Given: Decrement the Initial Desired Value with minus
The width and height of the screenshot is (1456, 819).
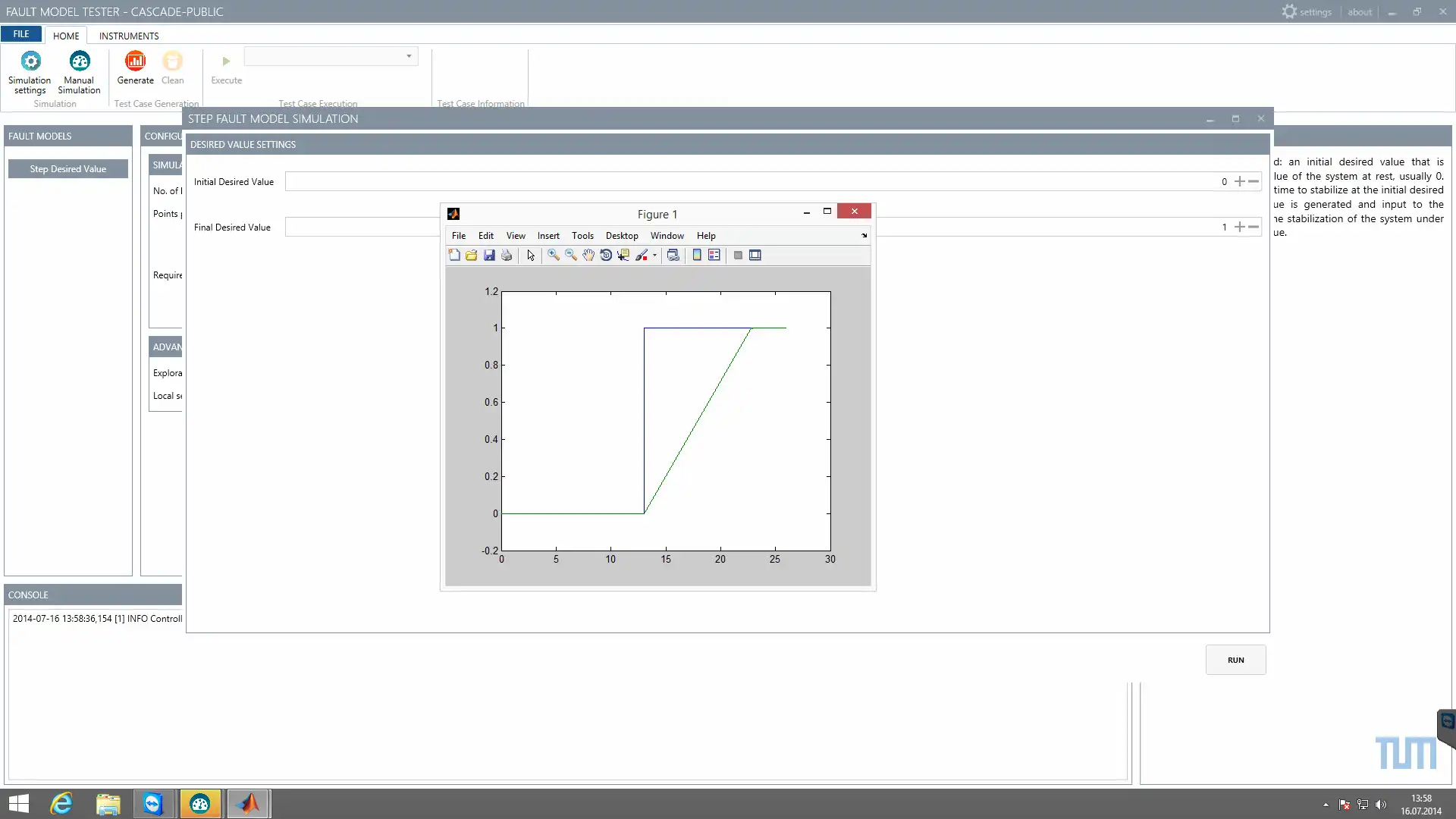Looking at the screenshot, I should click(x=1254, y=182).
